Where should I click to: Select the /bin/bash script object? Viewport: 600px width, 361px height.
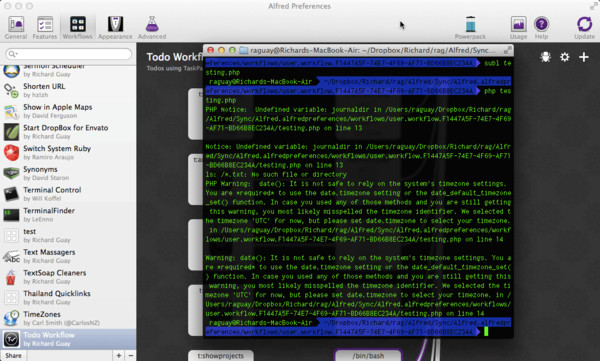coord(368,356)
